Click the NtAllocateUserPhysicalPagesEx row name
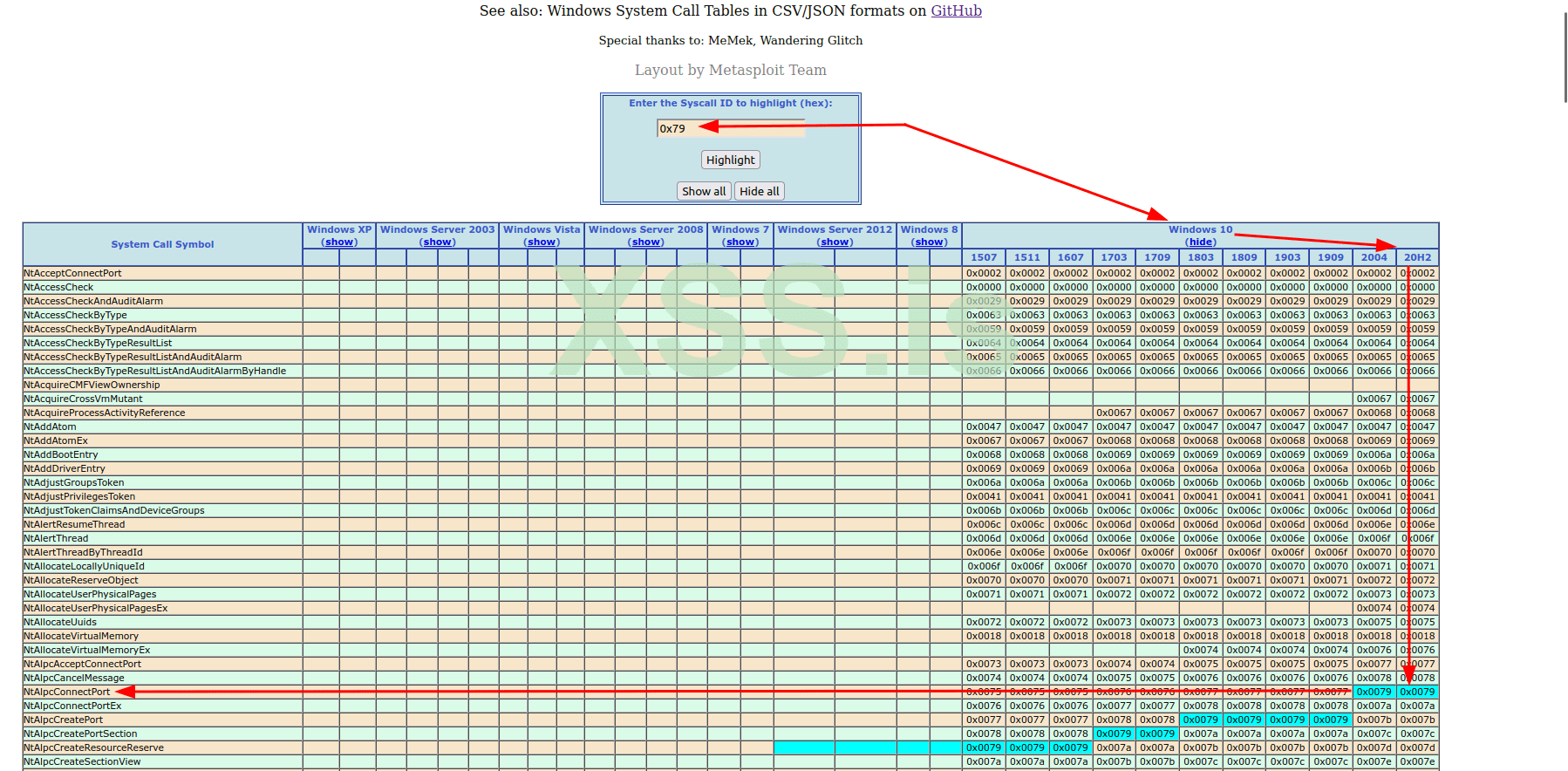Viewport: 1568px width, 771px height. coord(96,608)
